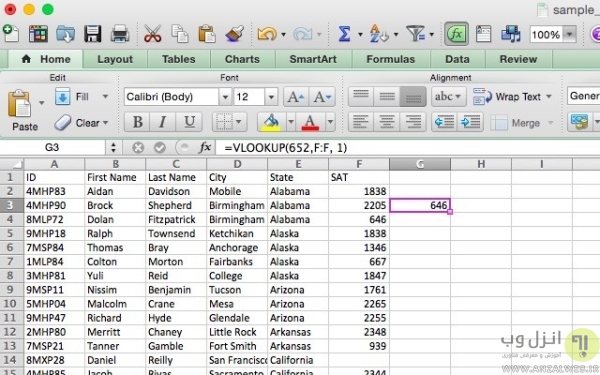
Task: Toggle Italic formatting button
Action: pos(163,122)
